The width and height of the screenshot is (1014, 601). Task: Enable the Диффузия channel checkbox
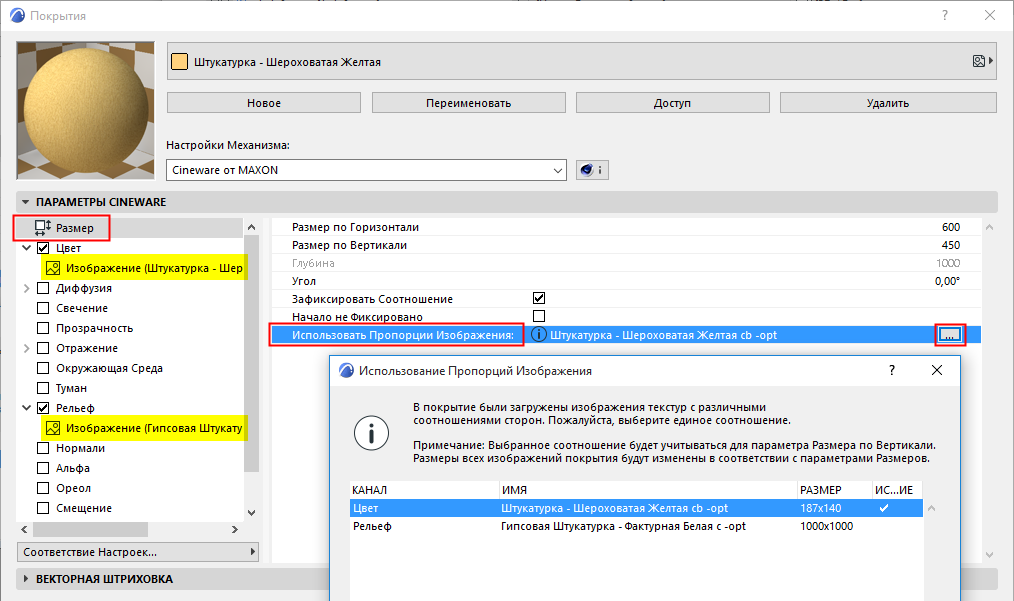(43, 288)
